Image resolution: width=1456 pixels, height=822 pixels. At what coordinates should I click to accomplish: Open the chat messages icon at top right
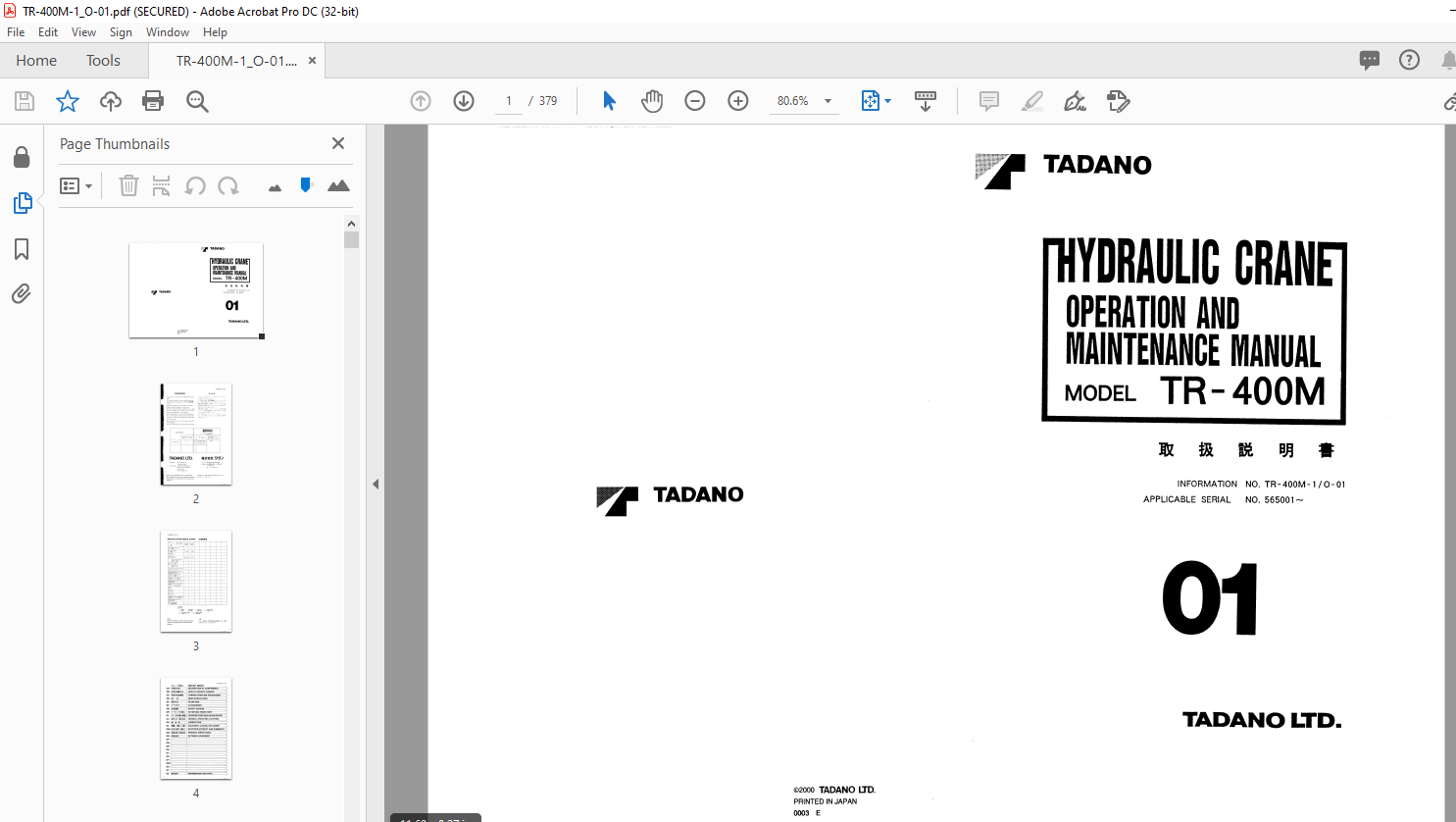point(1370,61)
